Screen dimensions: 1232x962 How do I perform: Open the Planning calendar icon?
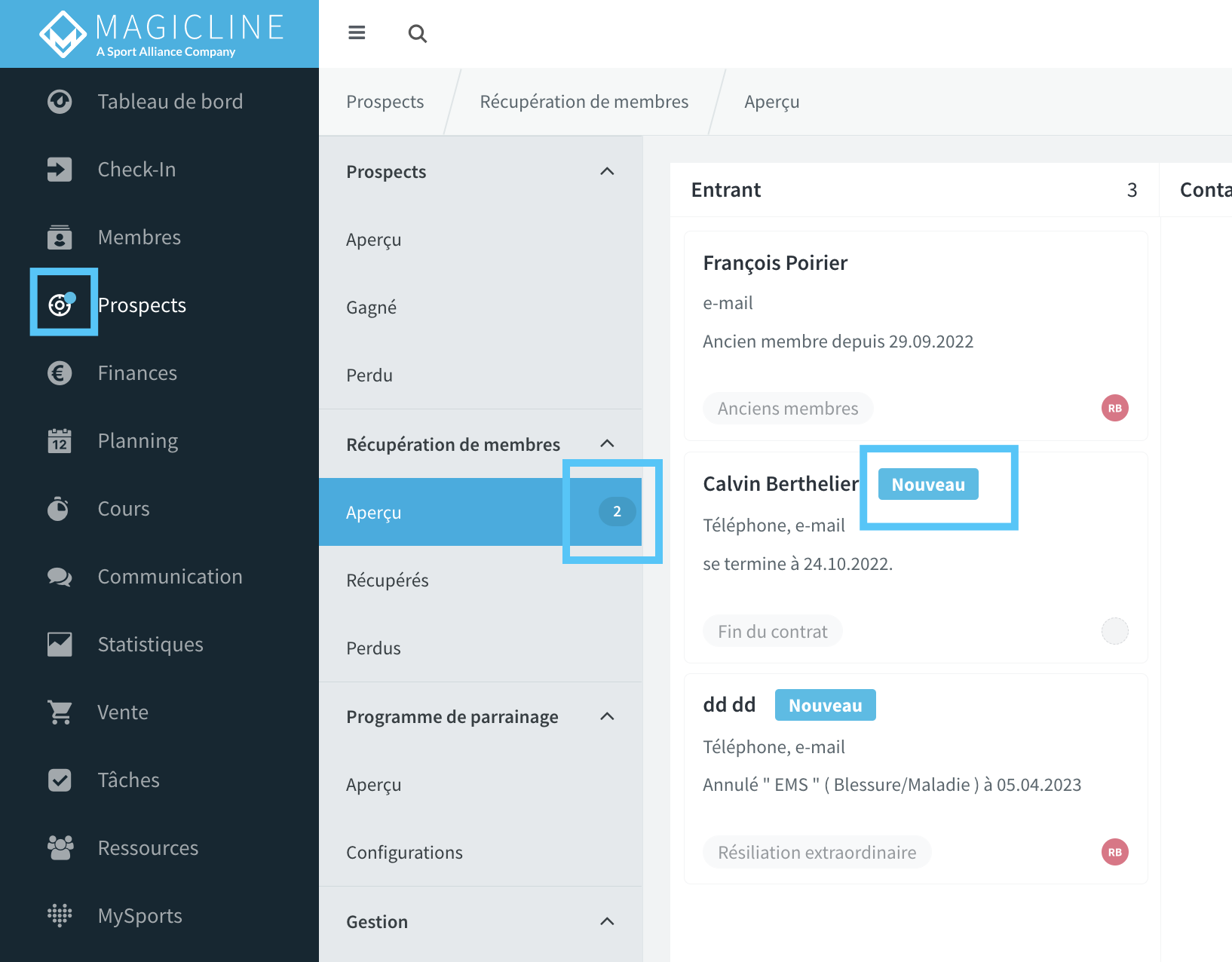tap(60, 440)
